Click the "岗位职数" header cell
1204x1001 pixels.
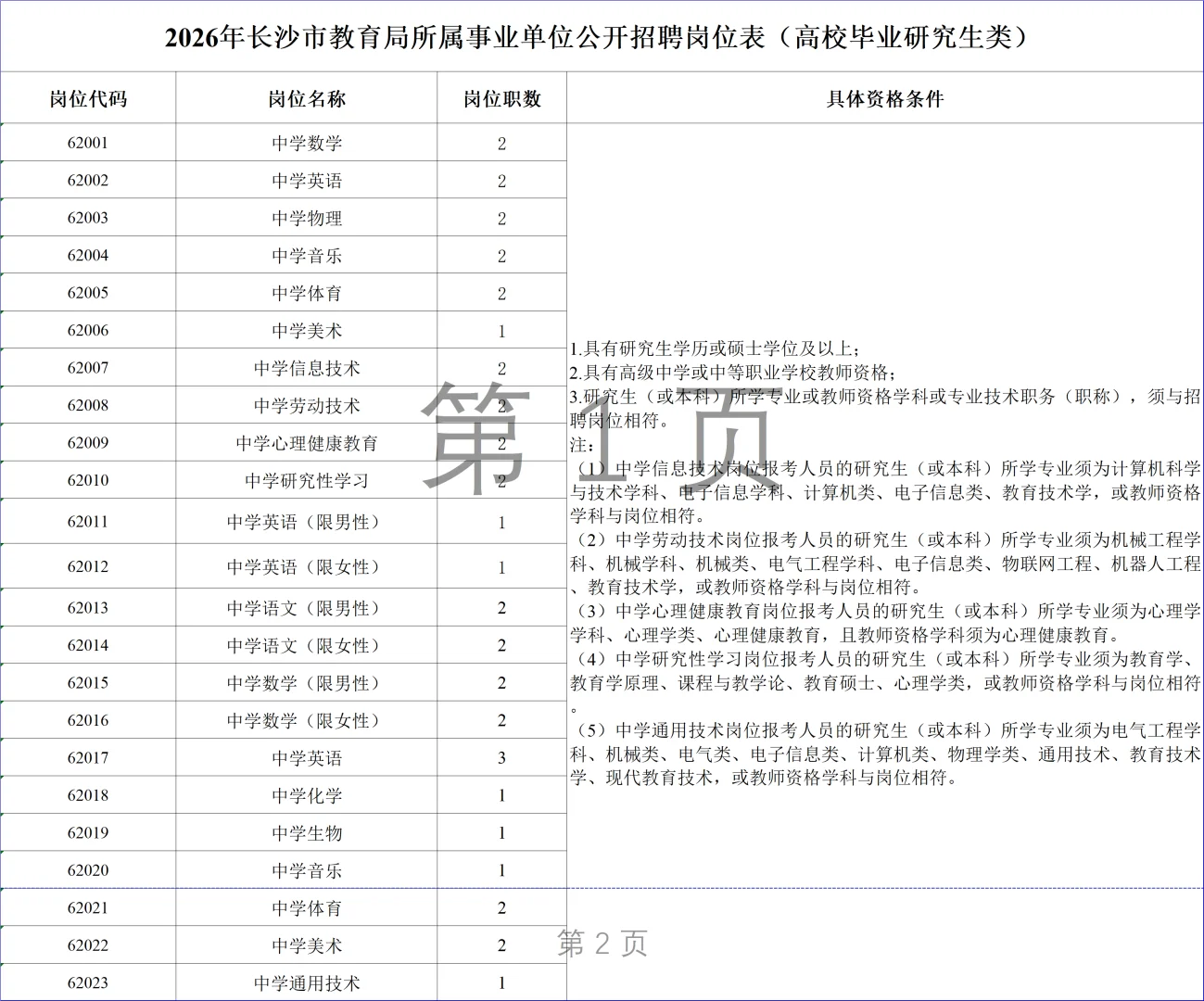coord(501,98)
